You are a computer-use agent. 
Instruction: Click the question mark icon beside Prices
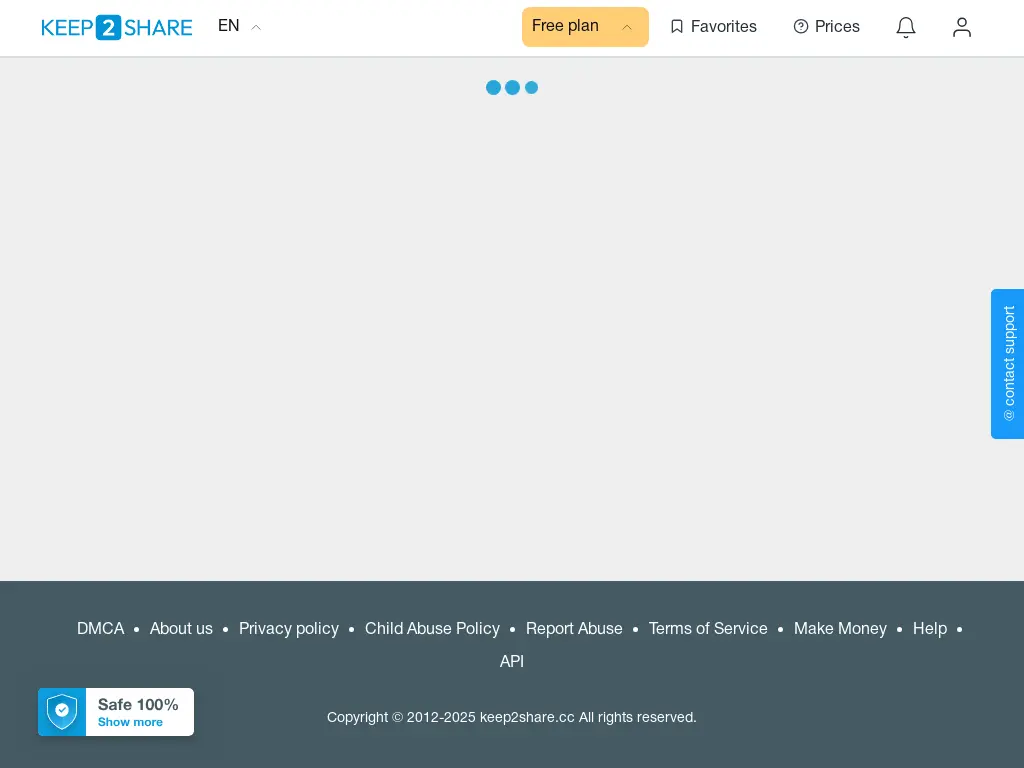pos(801,27)
